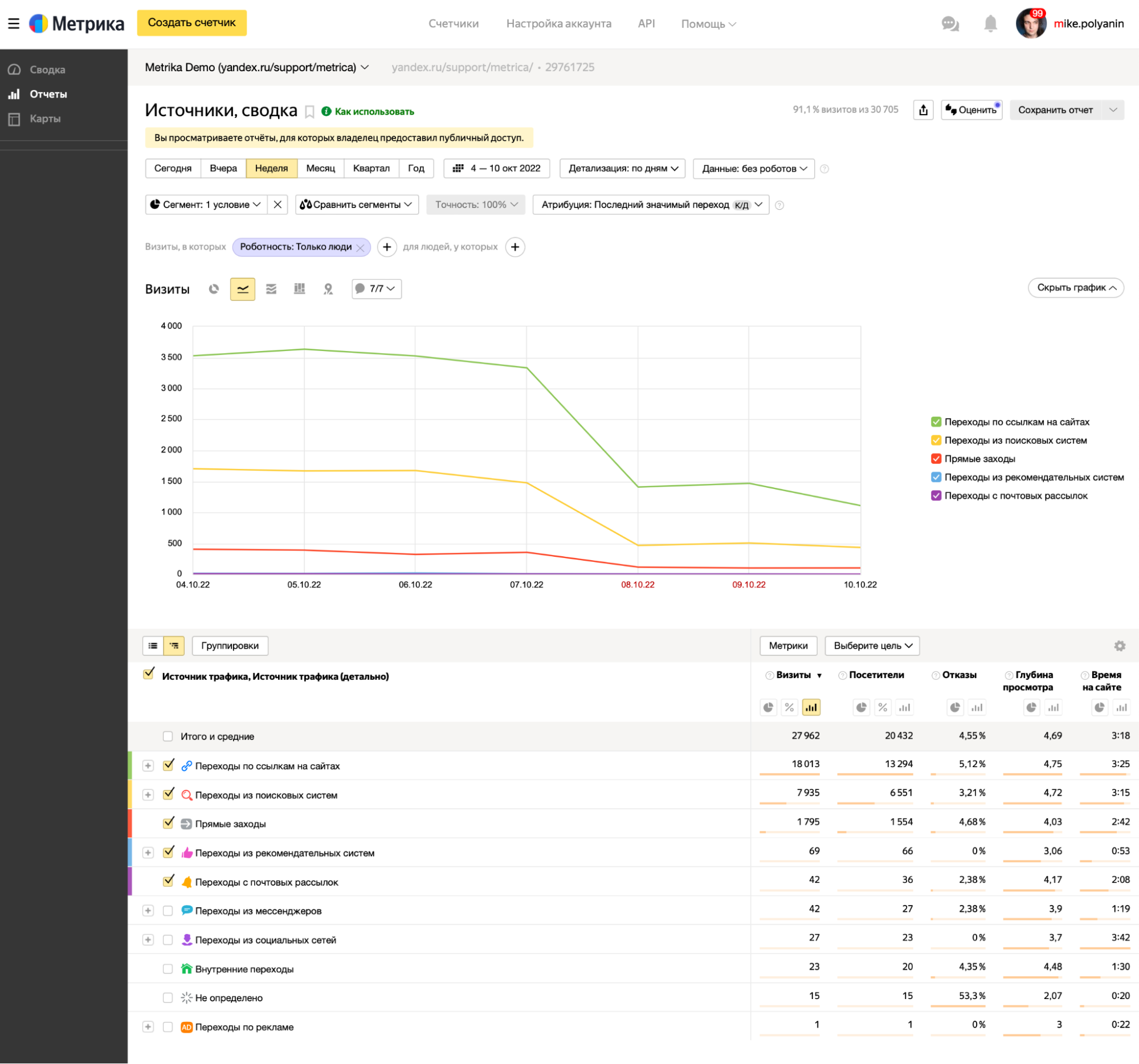
Task: Open the Как использовать link
Action: pos(374,111)
